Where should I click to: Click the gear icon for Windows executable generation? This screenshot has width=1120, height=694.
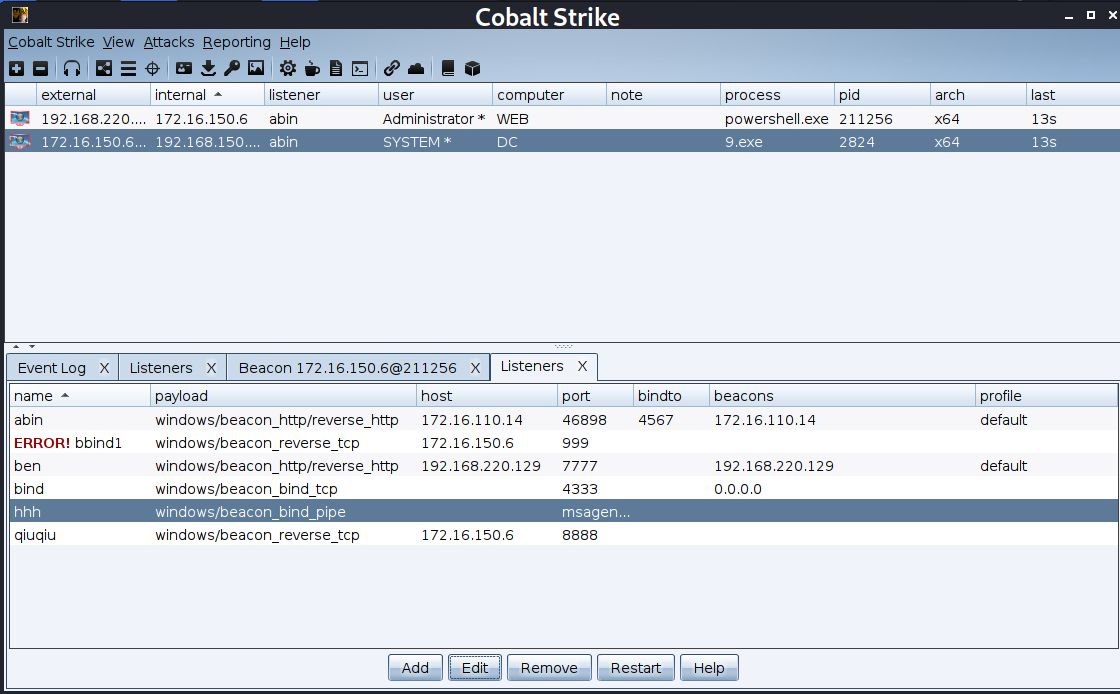(288, 69)
